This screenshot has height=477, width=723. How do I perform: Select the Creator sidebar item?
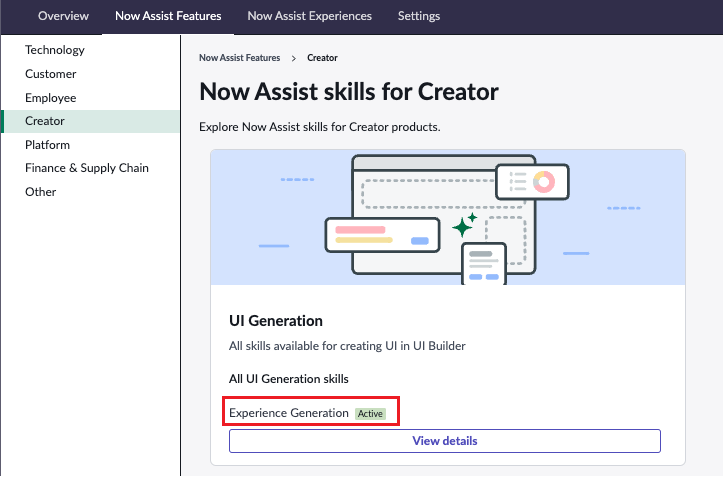tap(91, 121)
